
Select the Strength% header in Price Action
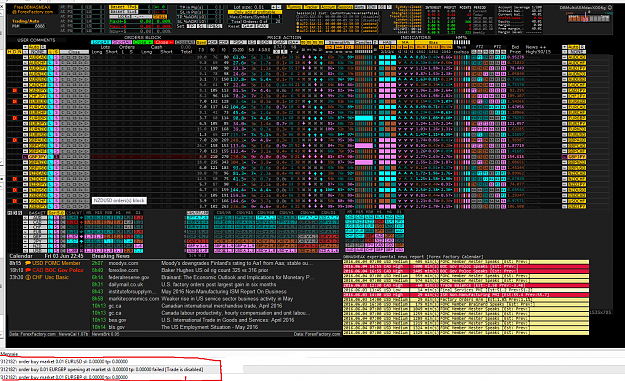tap(339, 42)
